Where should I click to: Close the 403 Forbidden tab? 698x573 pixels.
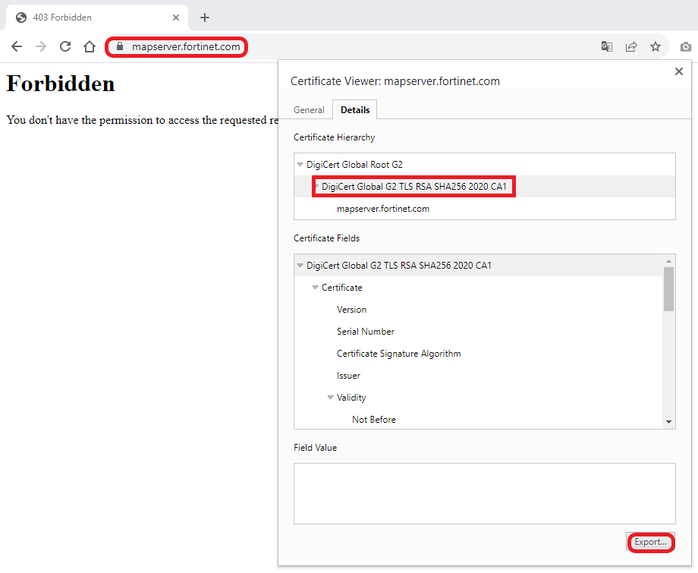click(x=176, y=17)
